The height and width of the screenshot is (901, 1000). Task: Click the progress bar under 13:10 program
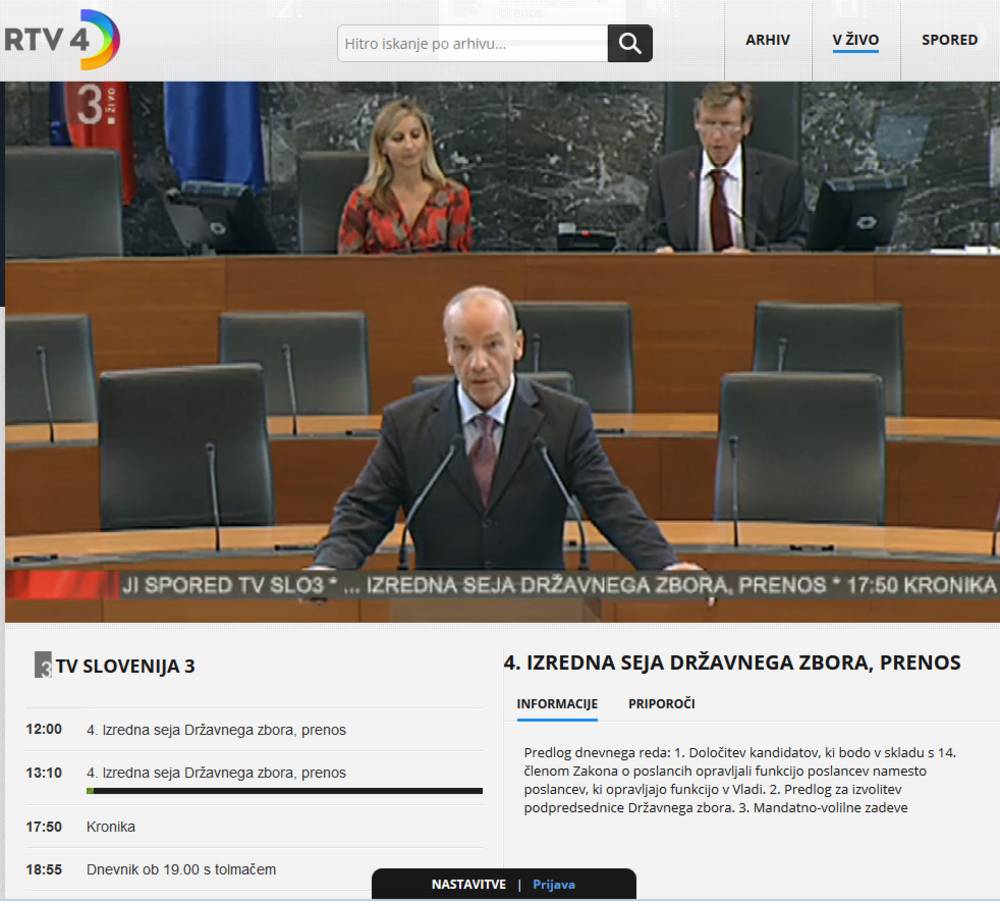pyautogui.click(x=284, y=791)
